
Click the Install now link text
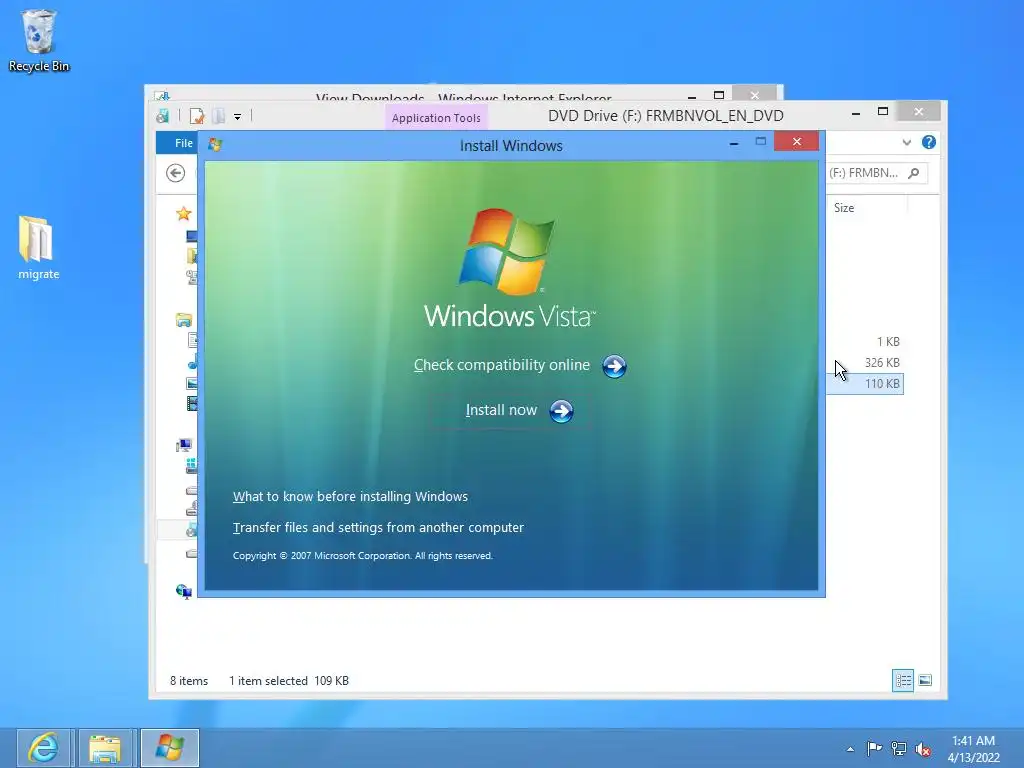501,410
